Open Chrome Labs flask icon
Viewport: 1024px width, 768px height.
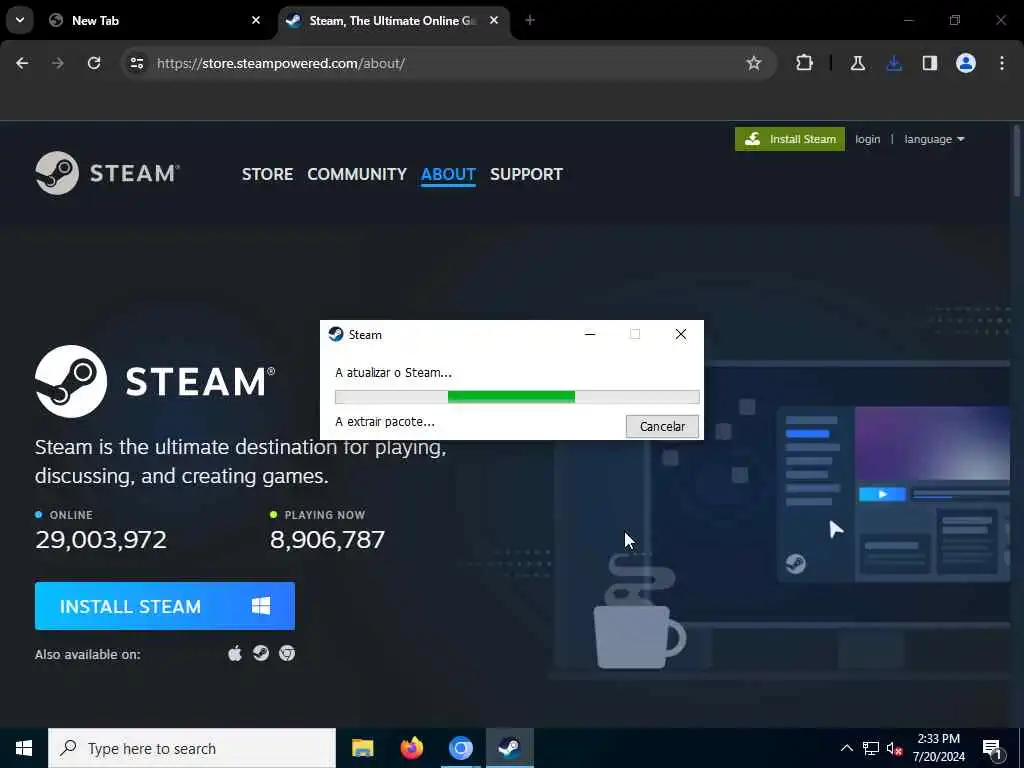point(857,63)
